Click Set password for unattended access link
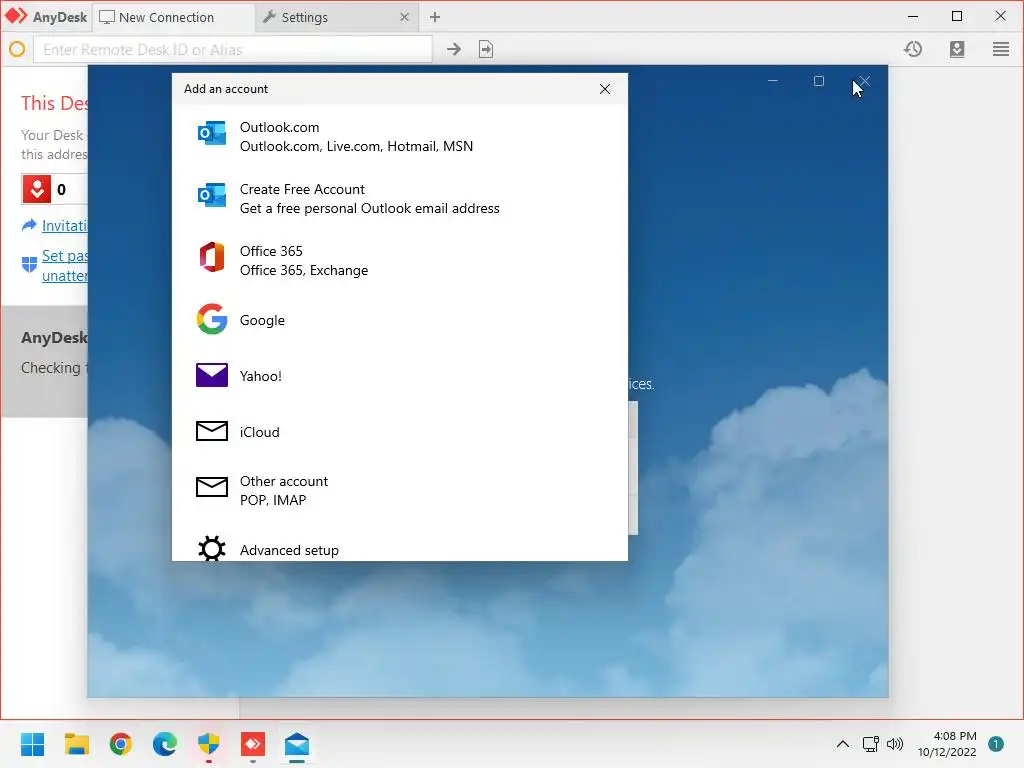The image size is (1024, 768). 64,266
